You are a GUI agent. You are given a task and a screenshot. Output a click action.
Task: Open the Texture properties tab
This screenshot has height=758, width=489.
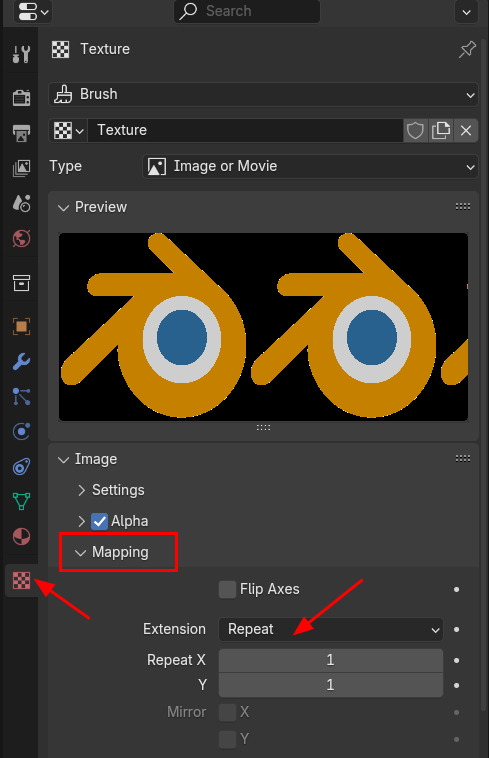21,580
